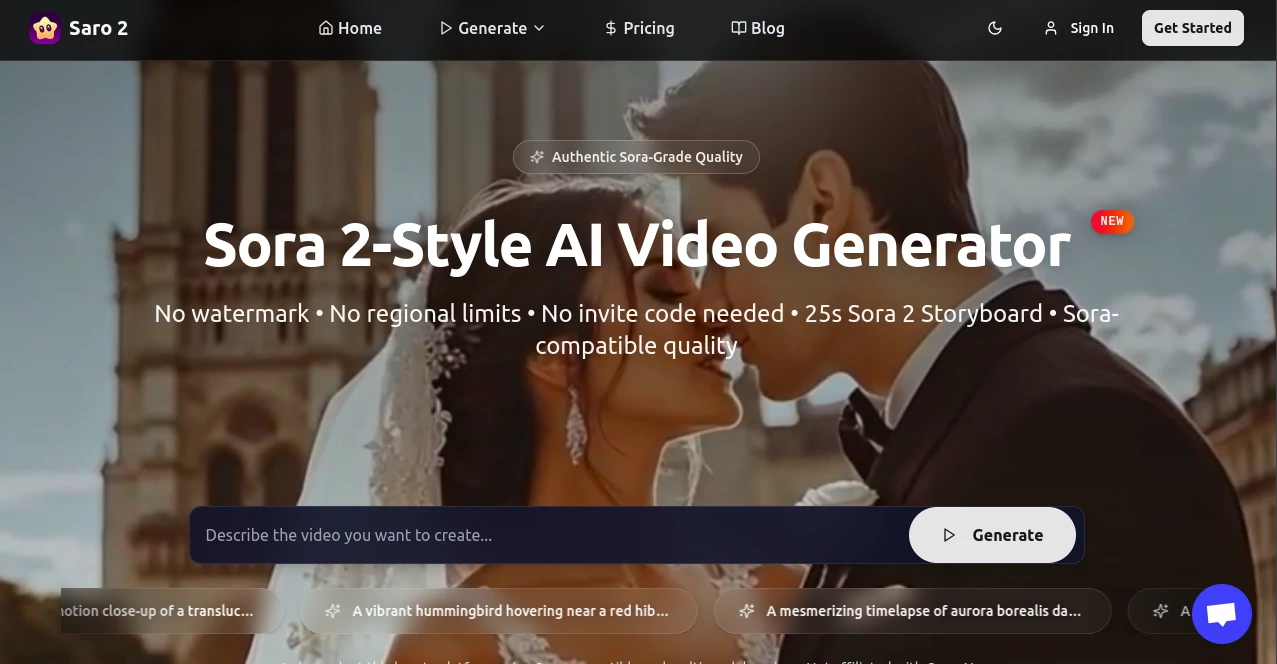Toggle dark mode with the moon icon
The width and height of the screenshot is (1277, 664).
pyautogui.click(x=995, y=28)
